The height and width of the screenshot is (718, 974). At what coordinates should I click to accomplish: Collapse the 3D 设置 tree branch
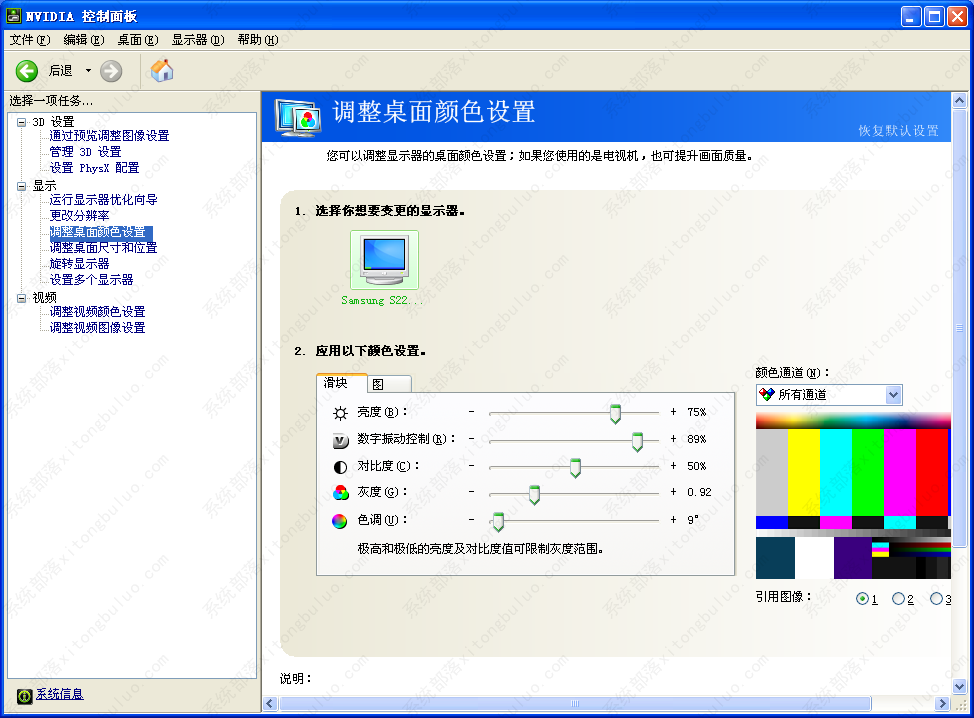pos(22,120)
